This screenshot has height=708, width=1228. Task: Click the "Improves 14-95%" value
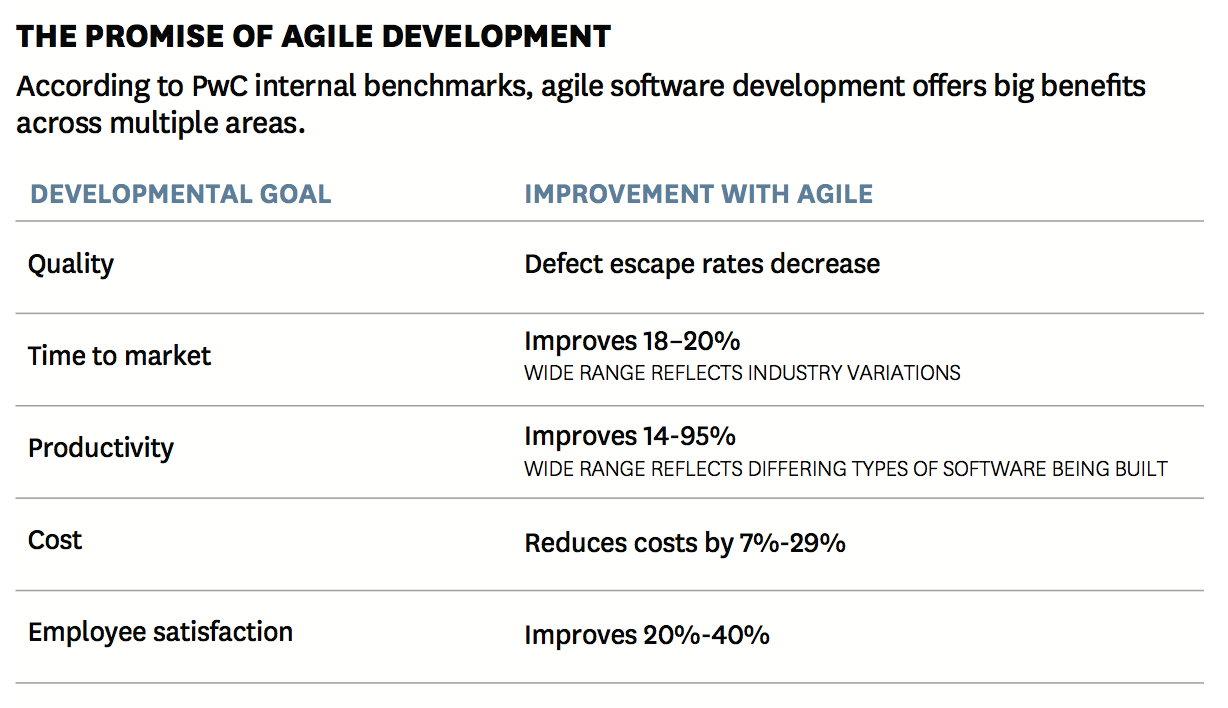[630, 436]
